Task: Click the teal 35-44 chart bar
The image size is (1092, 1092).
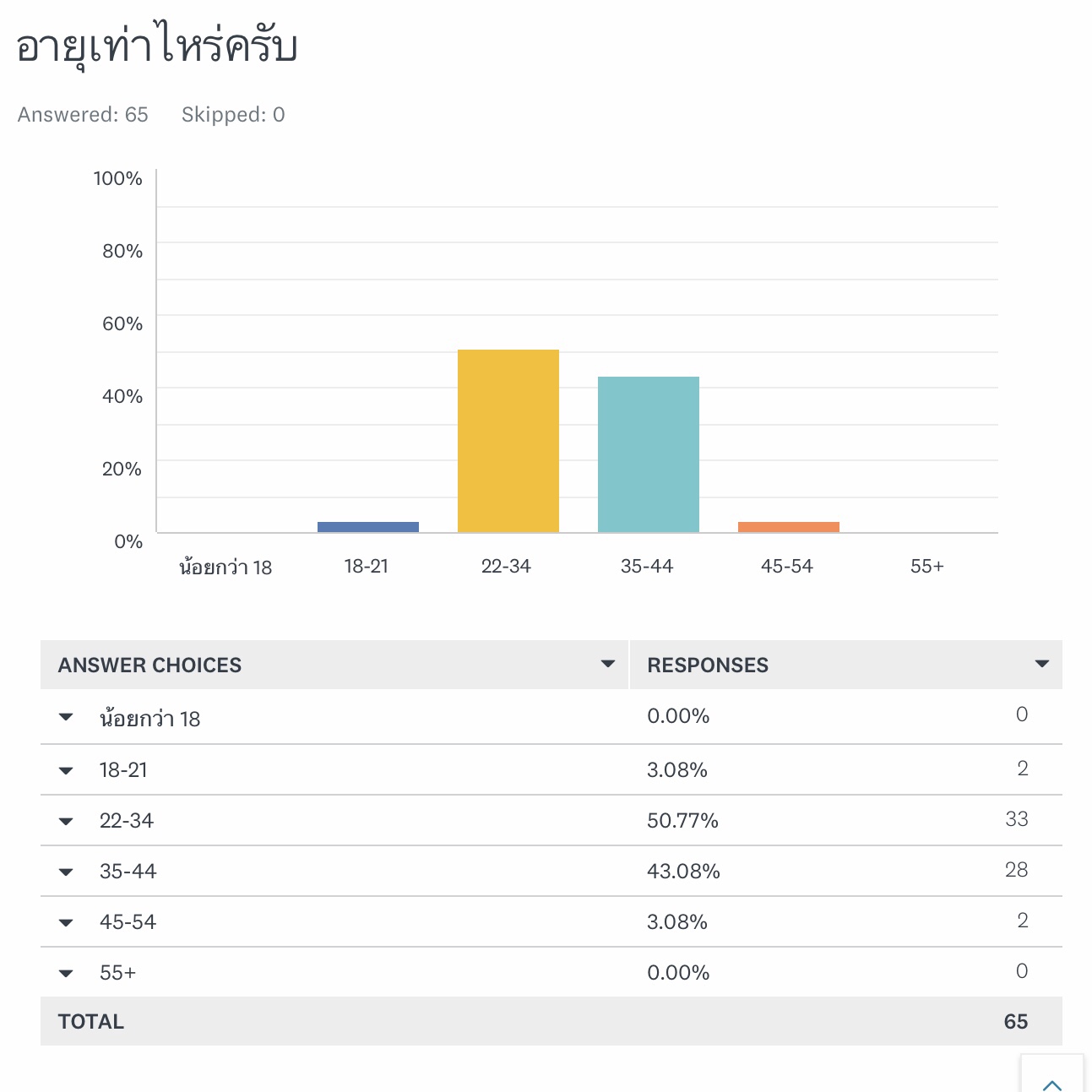Action: (x=649, y=454)
